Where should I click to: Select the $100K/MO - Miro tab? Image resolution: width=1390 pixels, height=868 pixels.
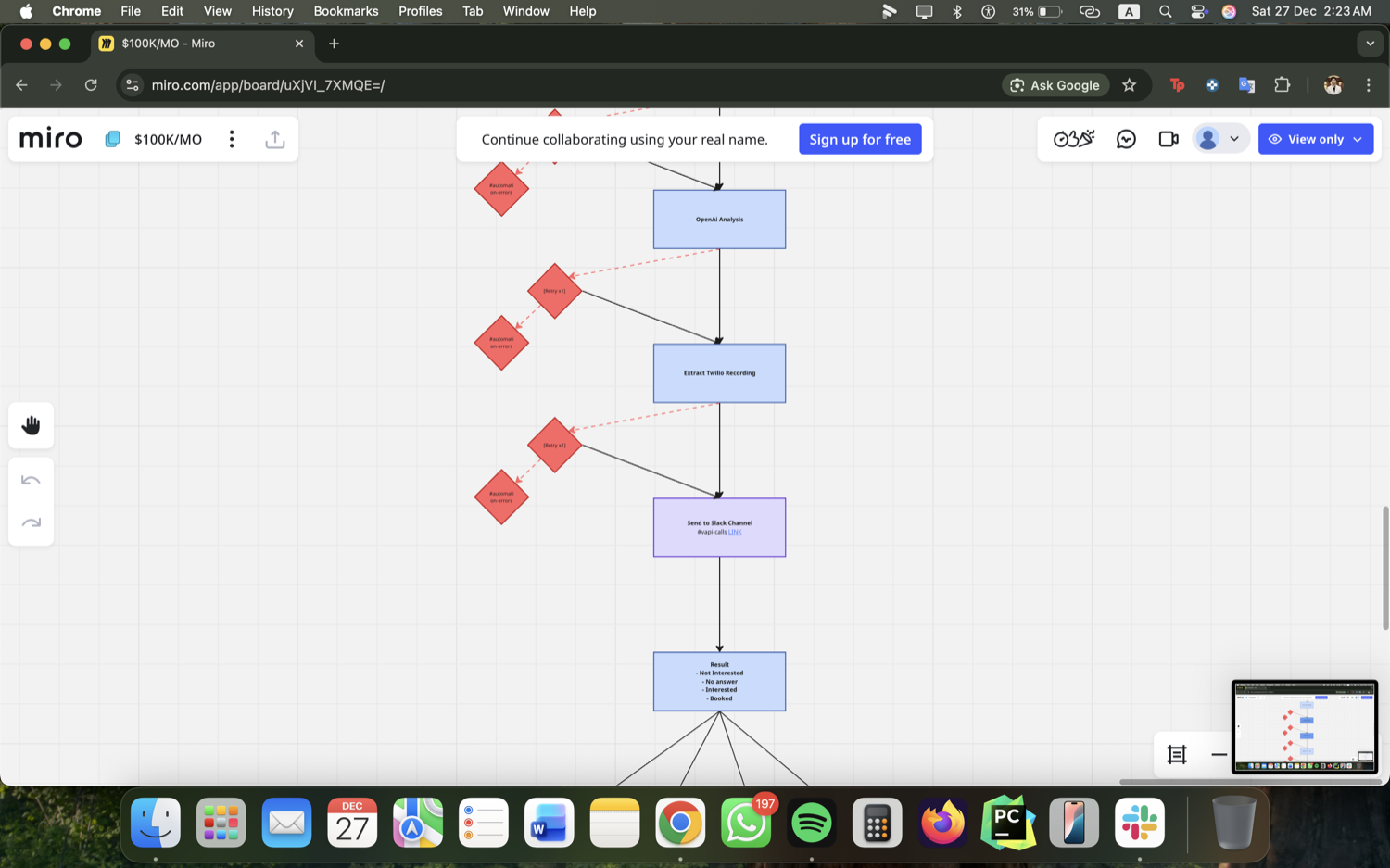(201, 44)
